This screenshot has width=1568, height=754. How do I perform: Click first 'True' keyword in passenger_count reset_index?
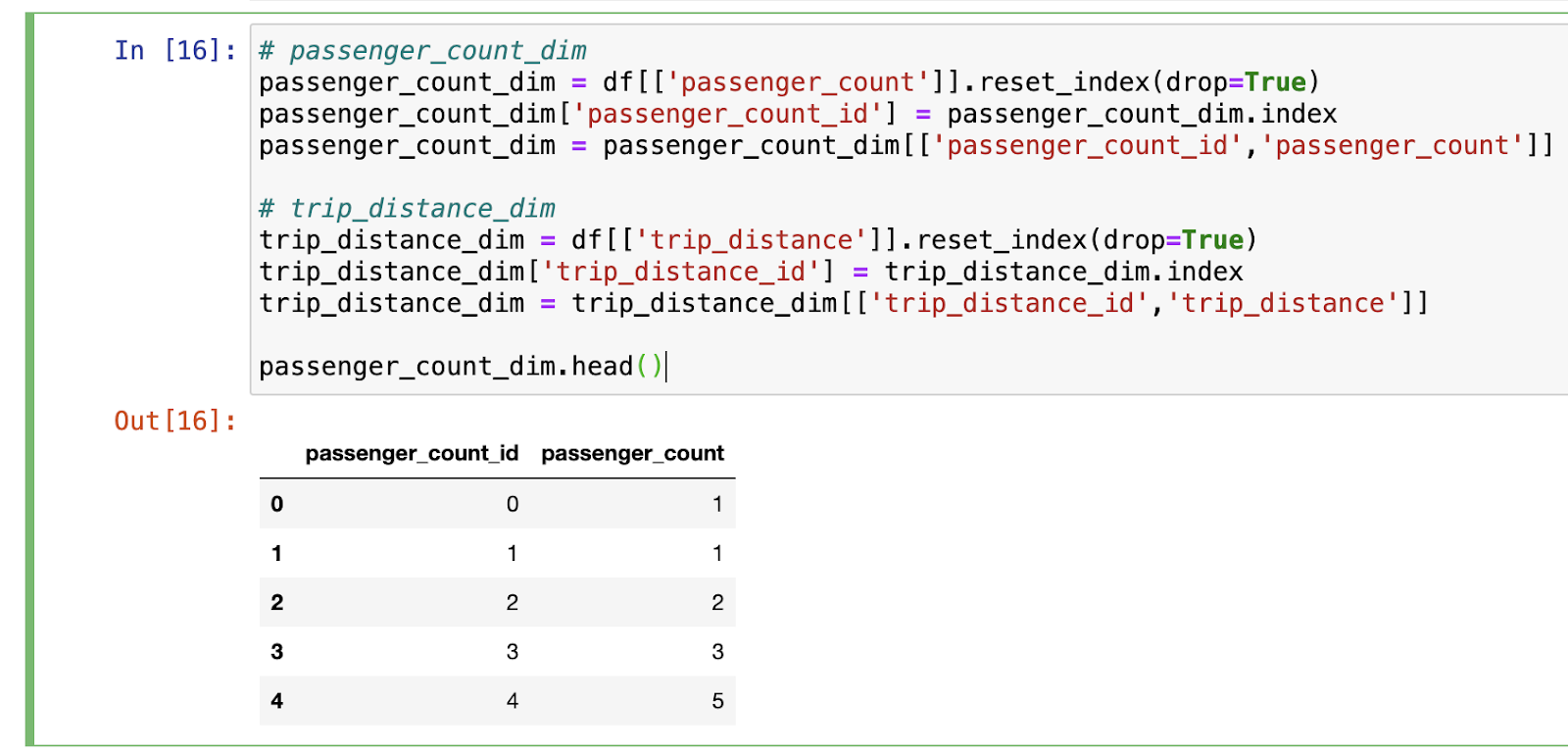coord(1275,82)
